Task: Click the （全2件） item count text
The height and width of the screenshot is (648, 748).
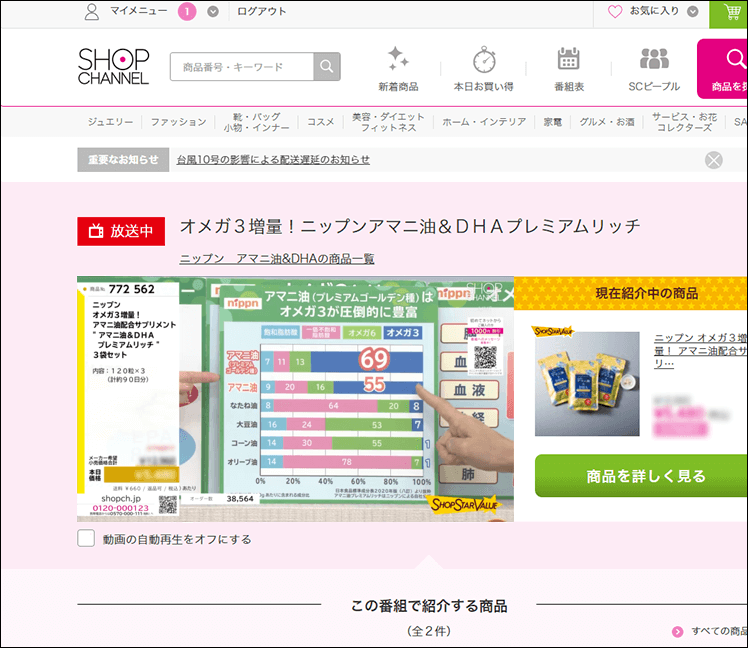Action: tap(429, 631)
